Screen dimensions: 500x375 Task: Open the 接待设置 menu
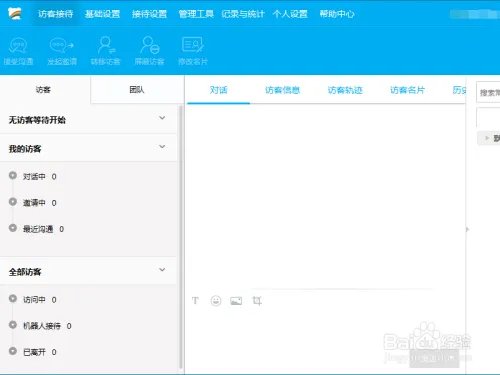149,14
